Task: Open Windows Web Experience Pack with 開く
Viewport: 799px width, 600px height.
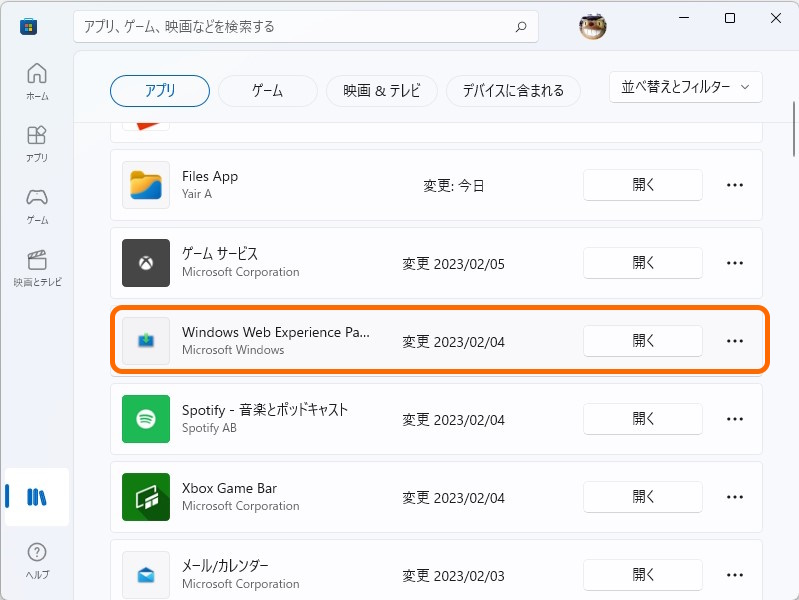Action: point(643,341)
